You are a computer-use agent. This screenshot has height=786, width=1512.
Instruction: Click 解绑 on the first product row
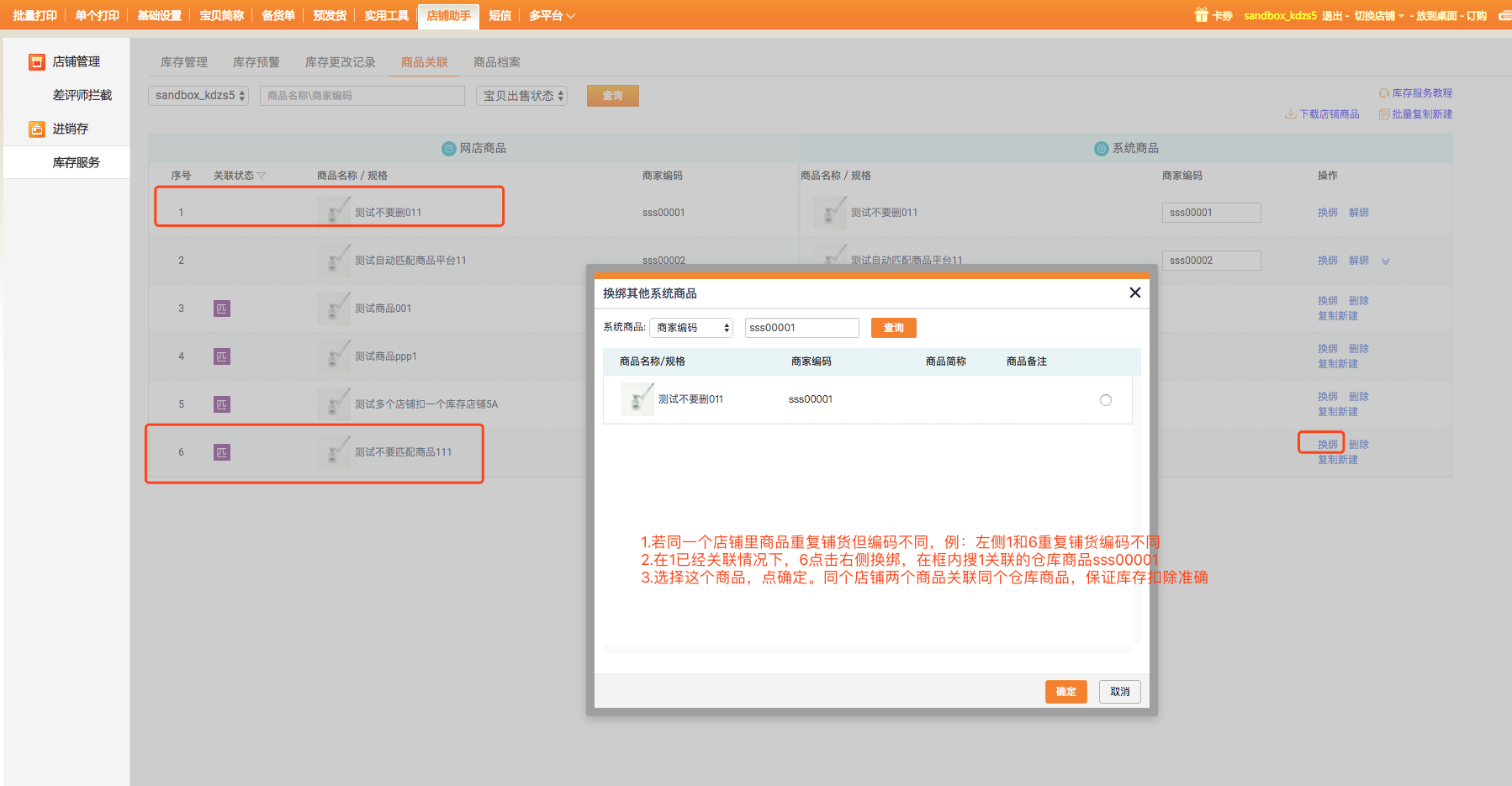click(1359, 212)
